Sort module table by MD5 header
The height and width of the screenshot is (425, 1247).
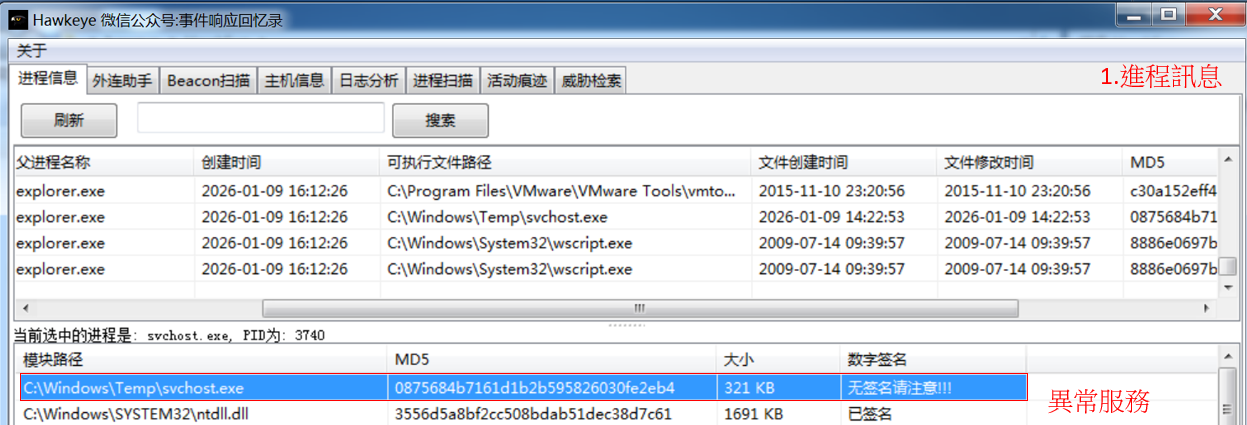point(552,359)
